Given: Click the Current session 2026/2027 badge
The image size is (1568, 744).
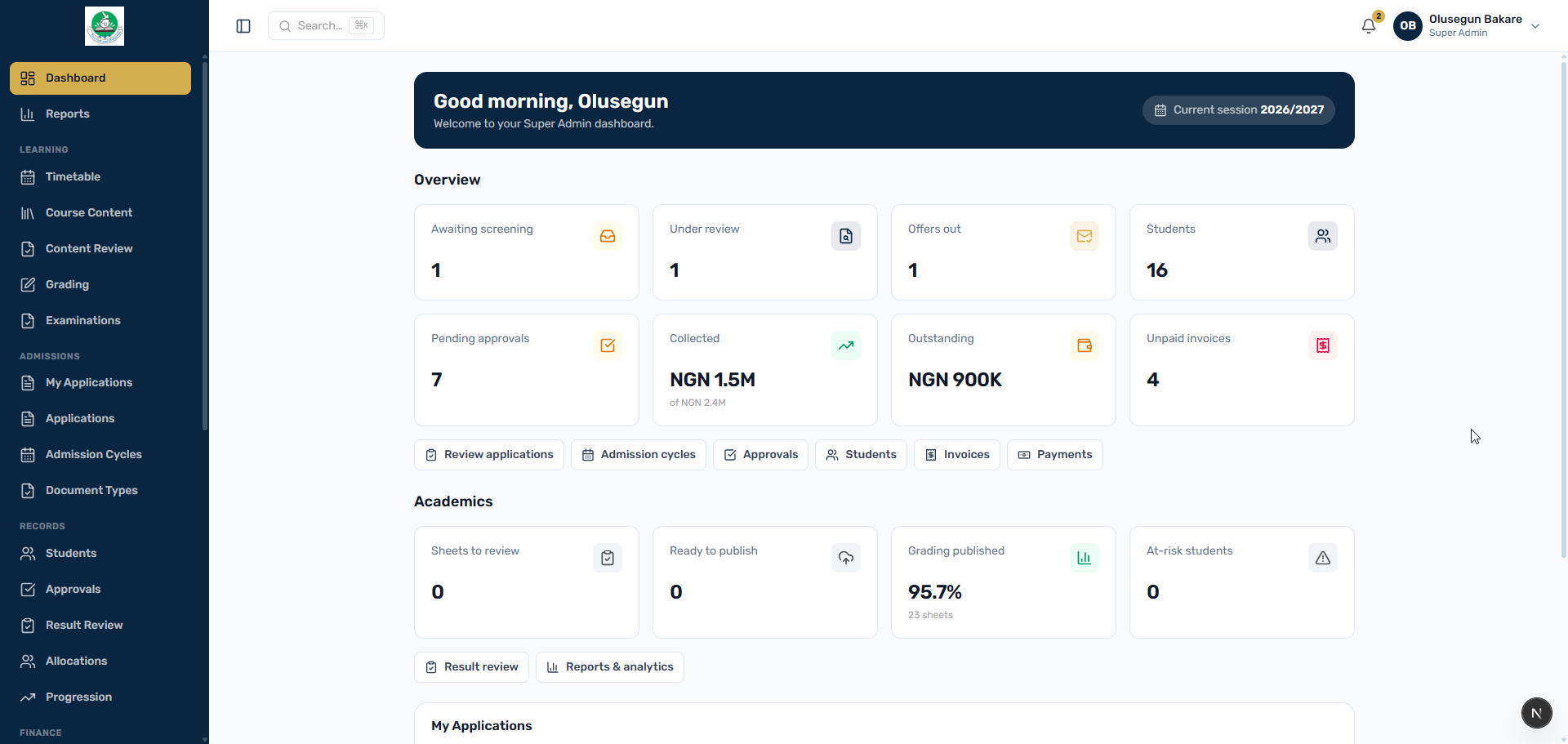Looking at the screenshot, I should click(1239, 110).
